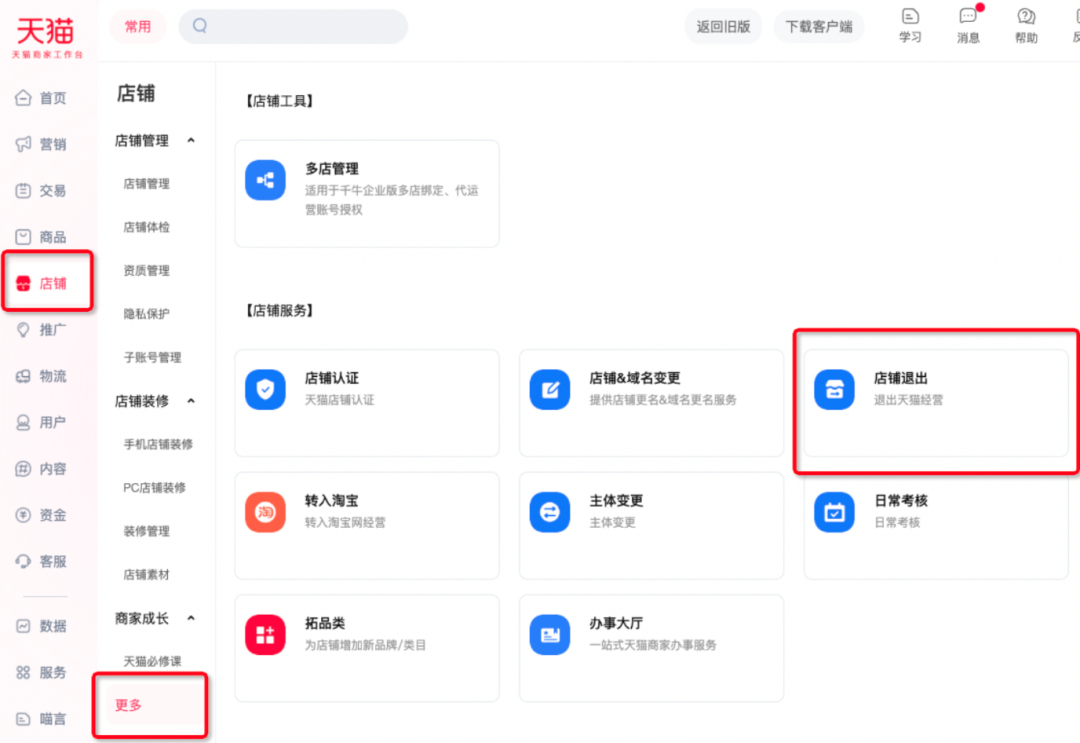The image size is (1080, 743).
Task: Select the 服务 services grid icon
Action: click(x=23, y=672)
